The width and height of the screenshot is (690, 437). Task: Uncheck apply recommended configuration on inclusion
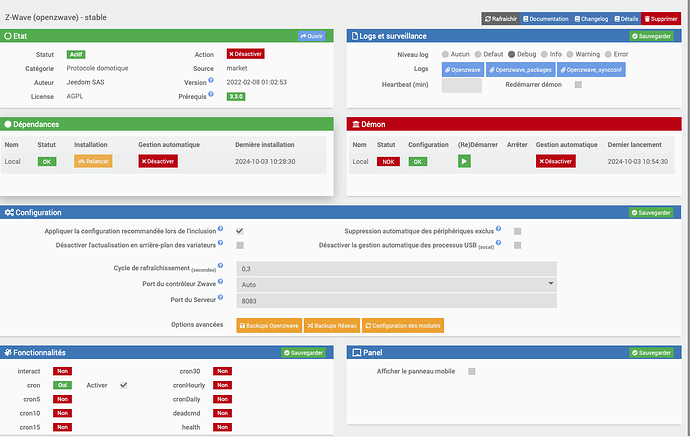(x=240, y=231)
